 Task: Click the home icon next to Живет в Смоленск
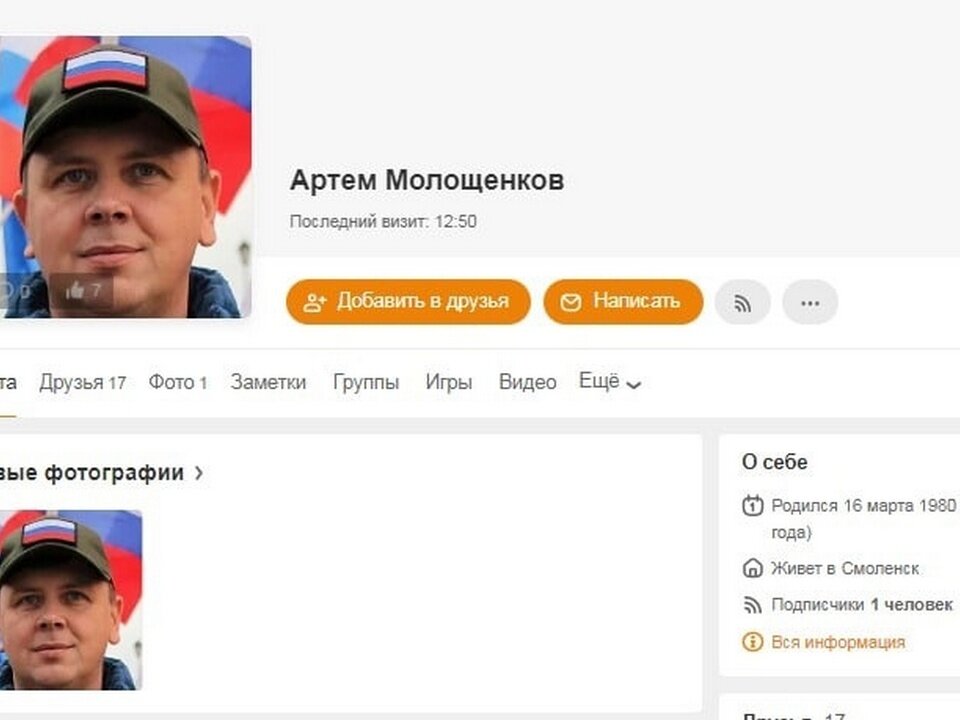[752, 568]
